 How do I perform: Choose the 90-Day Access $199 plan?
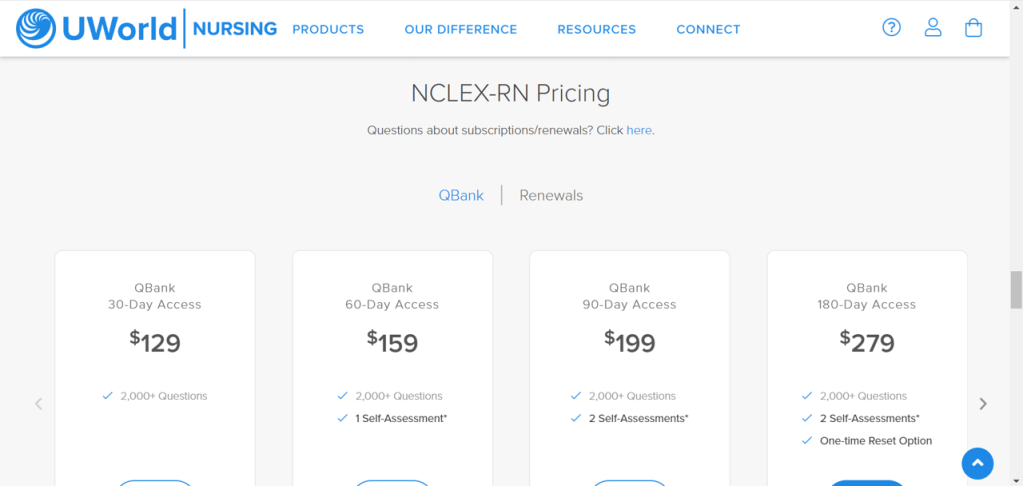(629, 340)
